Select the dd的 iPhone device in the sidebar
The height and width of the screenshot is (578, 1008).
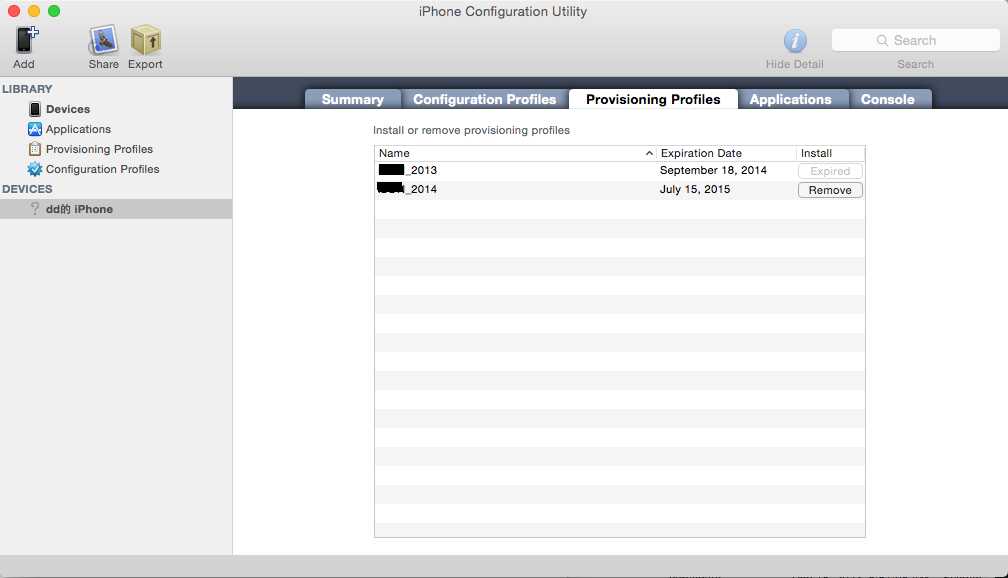pos(116,209)
